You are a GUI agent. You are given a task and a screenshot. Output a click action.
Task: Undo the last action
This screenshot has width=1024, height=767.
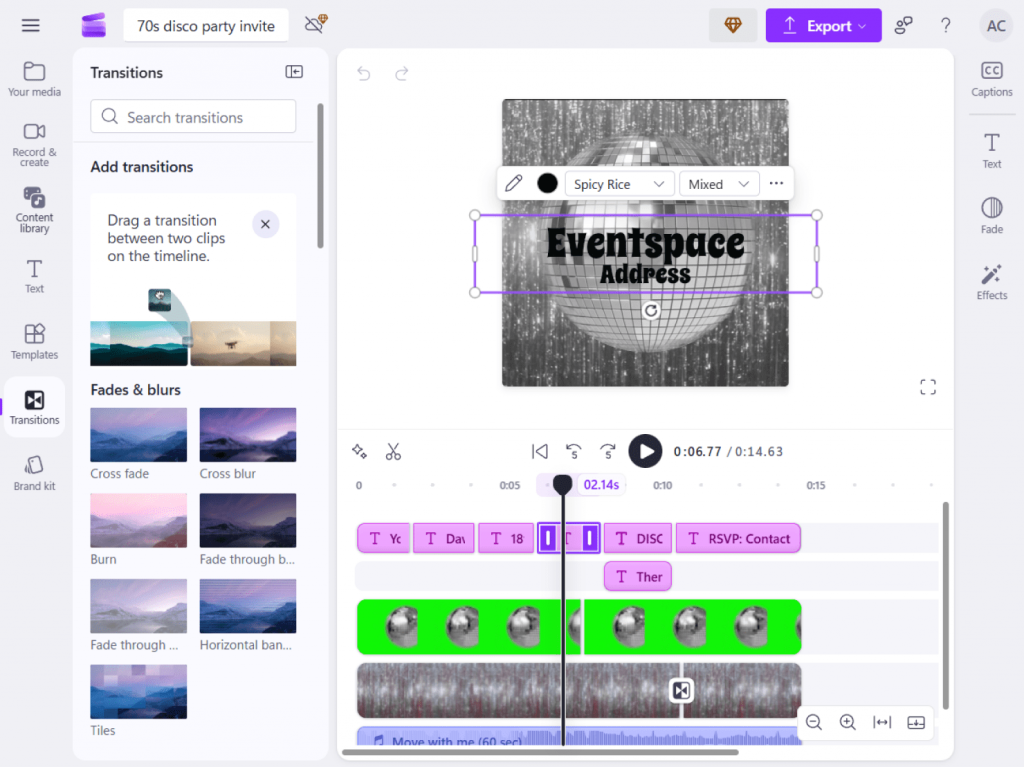coord(364,73)
